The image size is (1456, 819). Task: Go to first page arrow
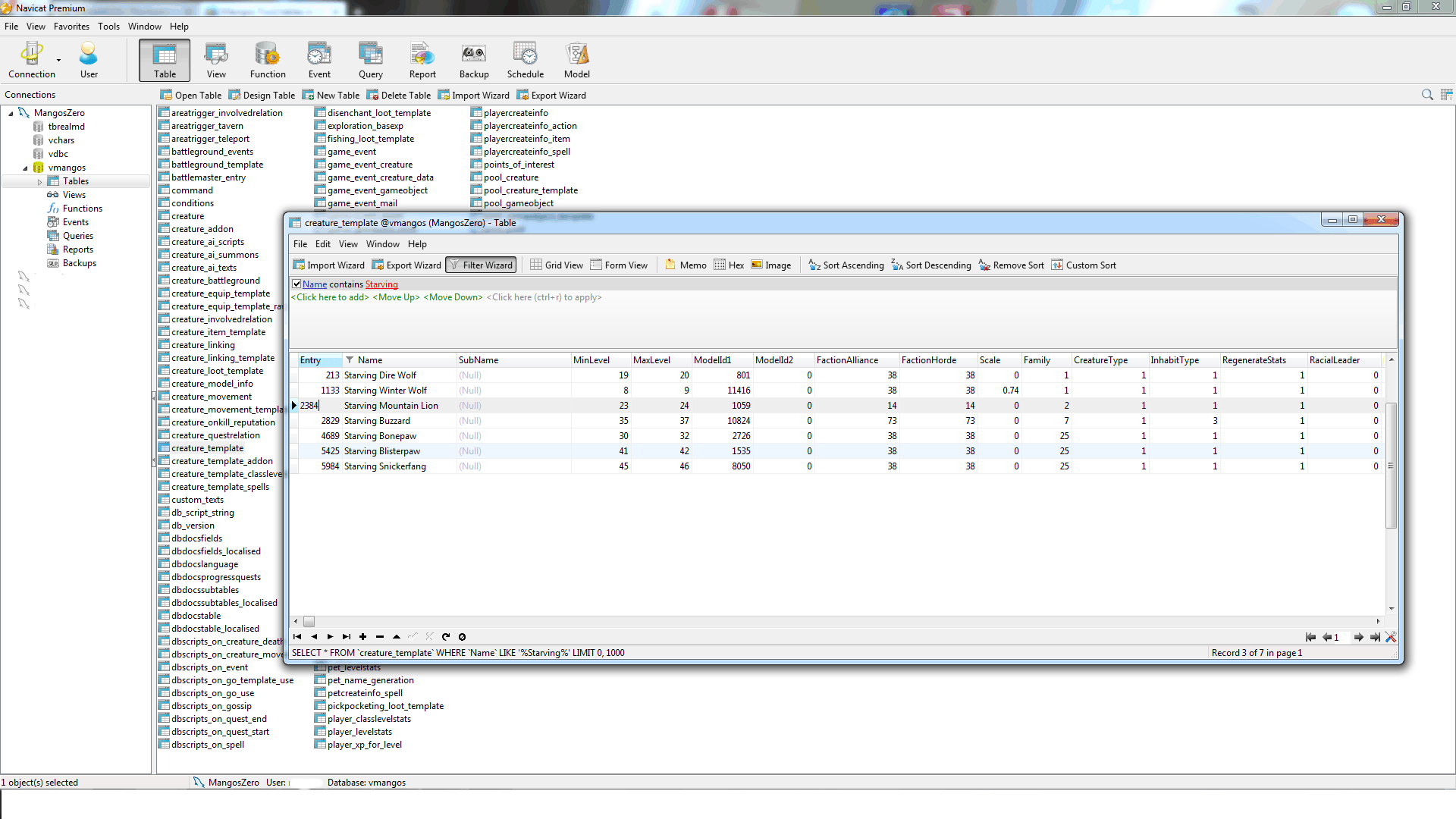point(1310,637)
